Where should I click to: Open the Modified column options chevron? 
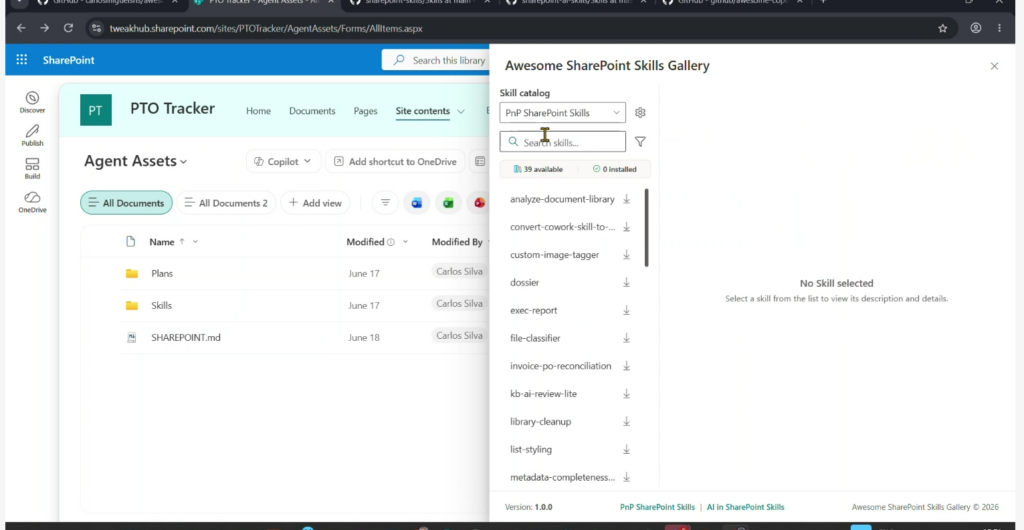[405, 242]
